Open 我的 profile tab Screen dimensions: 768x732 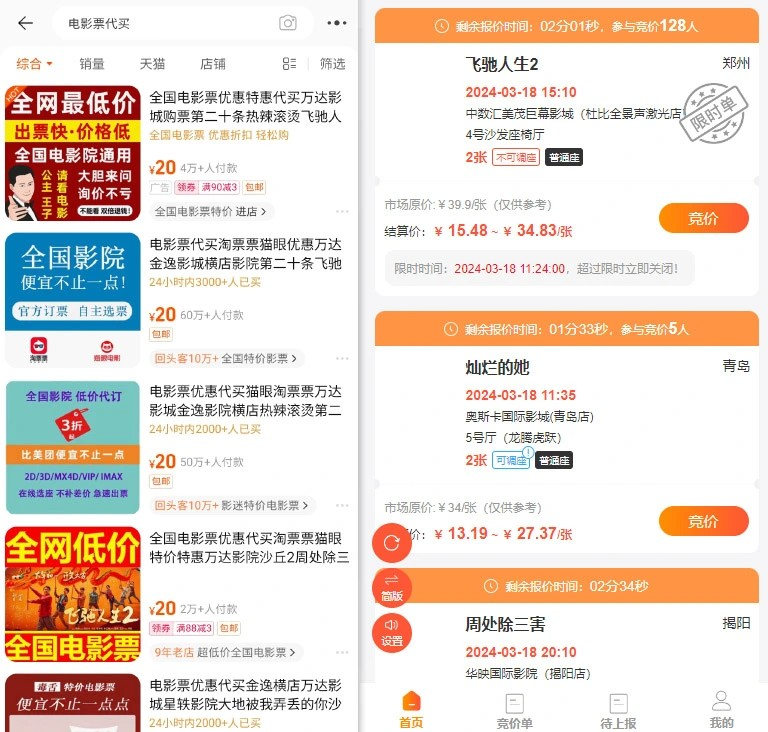click(721, 710)
